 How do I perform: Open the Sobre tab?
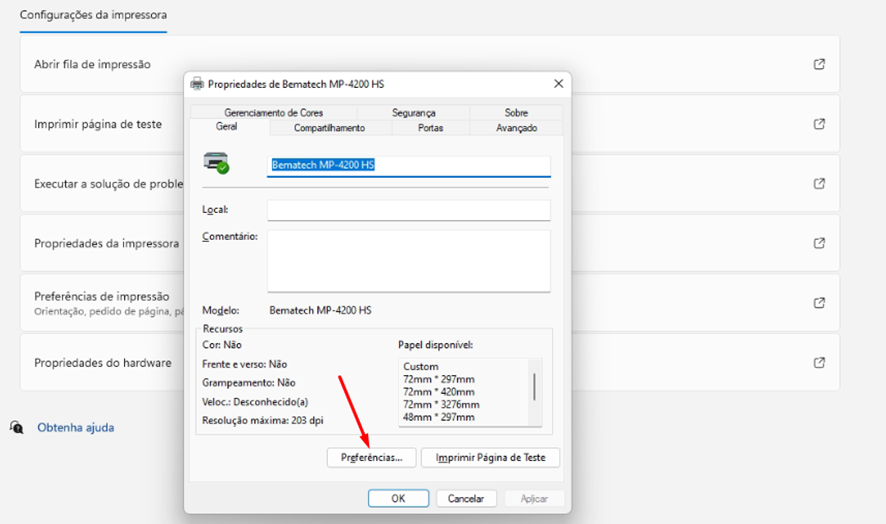pyautogui.click(x=516, y=112)
